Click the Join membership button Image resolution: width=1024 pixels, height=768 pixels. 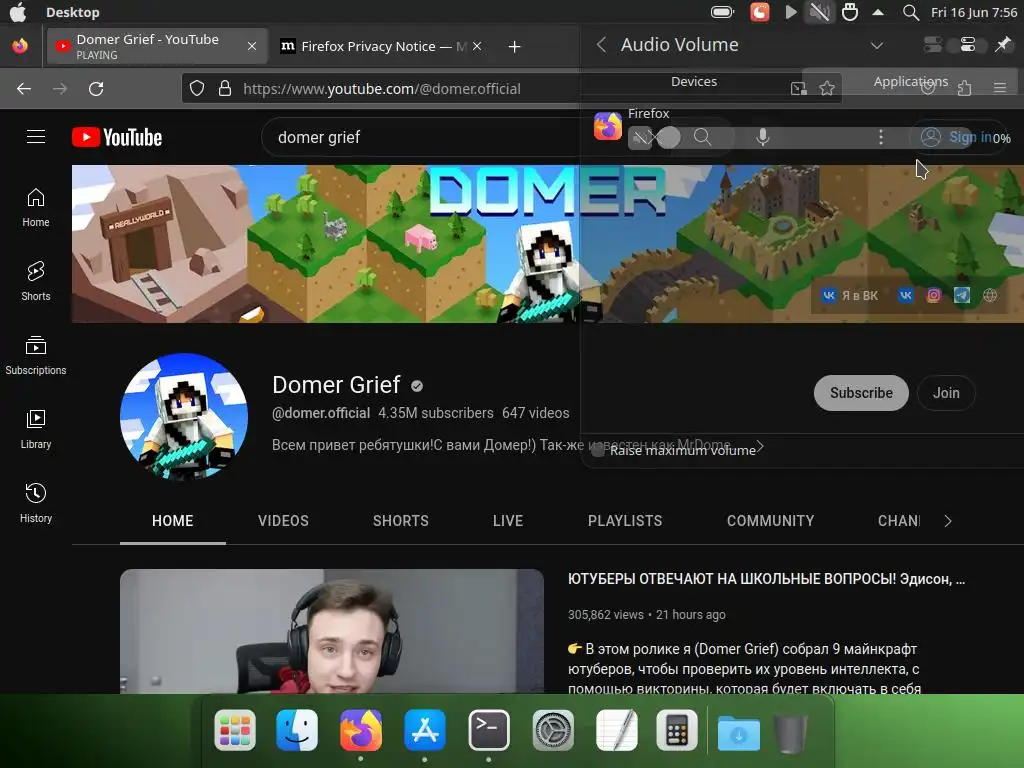(946, 393)
